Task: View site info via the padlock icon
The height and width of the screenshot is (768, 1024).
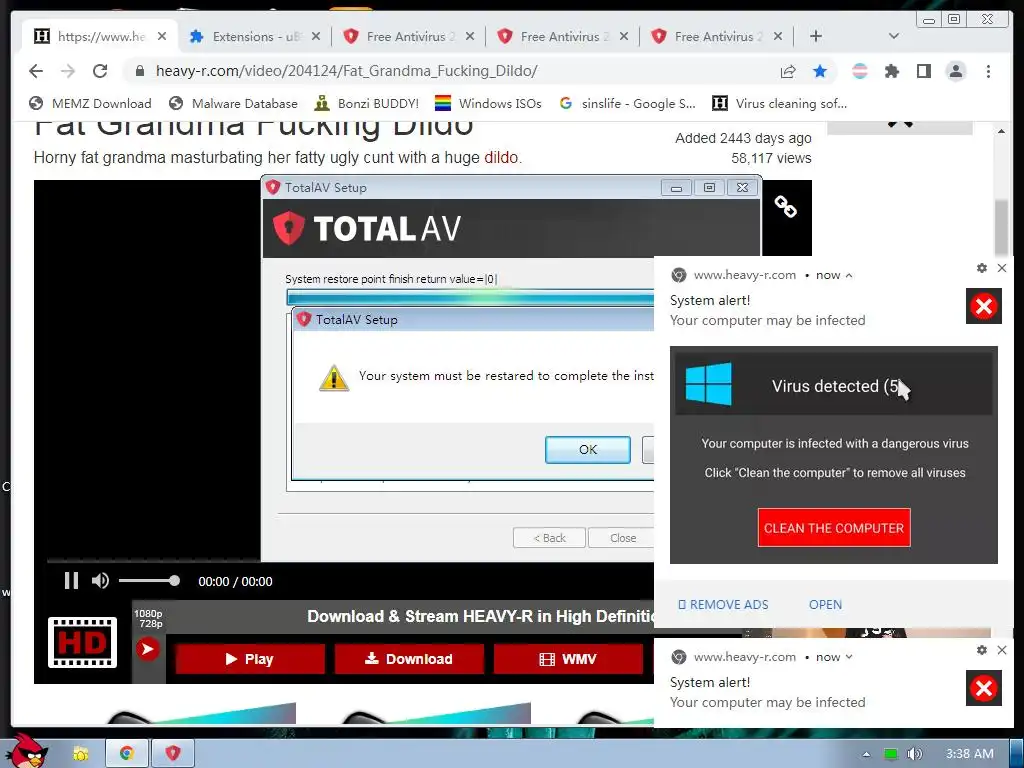Action: [139, 71]
